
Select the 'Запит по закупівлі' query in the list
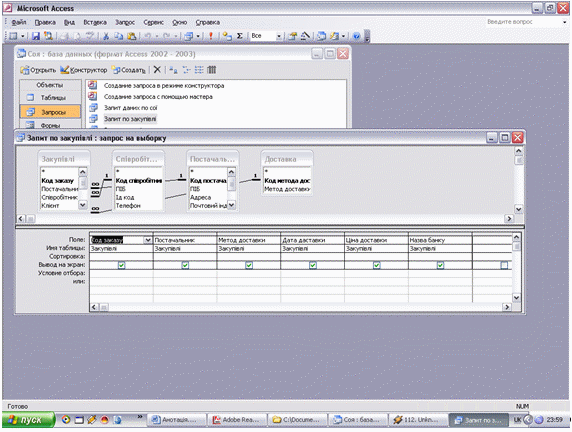tap(130, 119)
